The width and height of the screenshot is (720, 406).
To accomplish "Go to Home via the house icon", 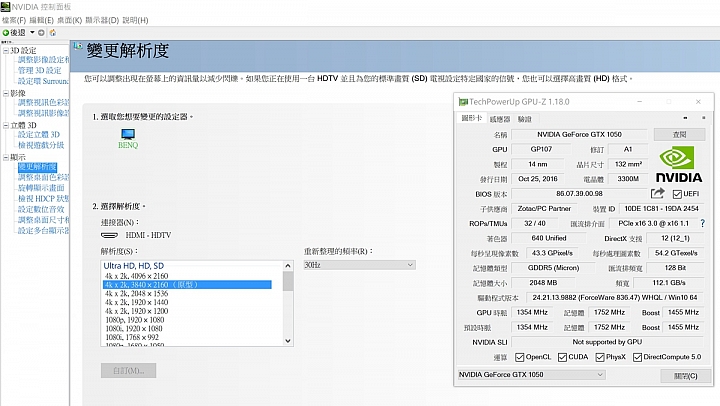I will tap(53, 33).
